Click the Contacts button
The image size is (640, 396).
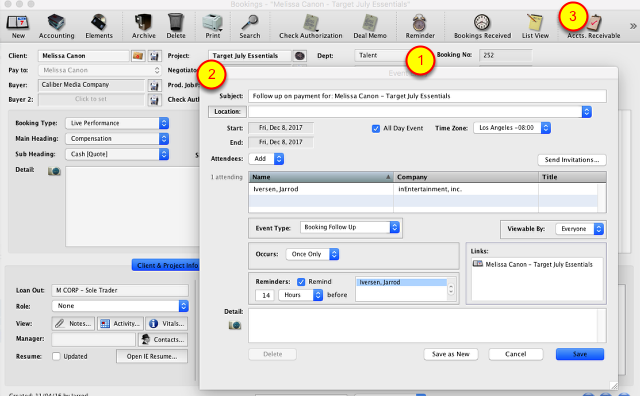(163, 340)
